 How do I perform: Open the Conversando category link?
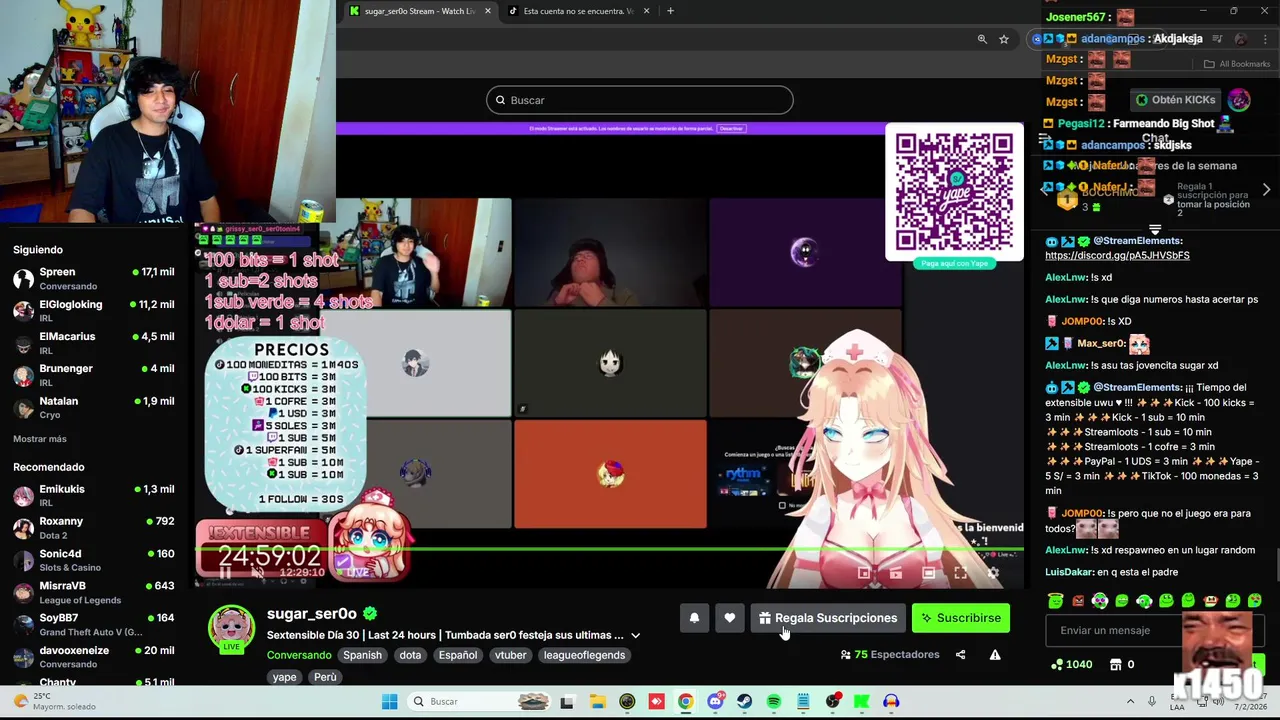pyautogui.click(x=299, y=655)
